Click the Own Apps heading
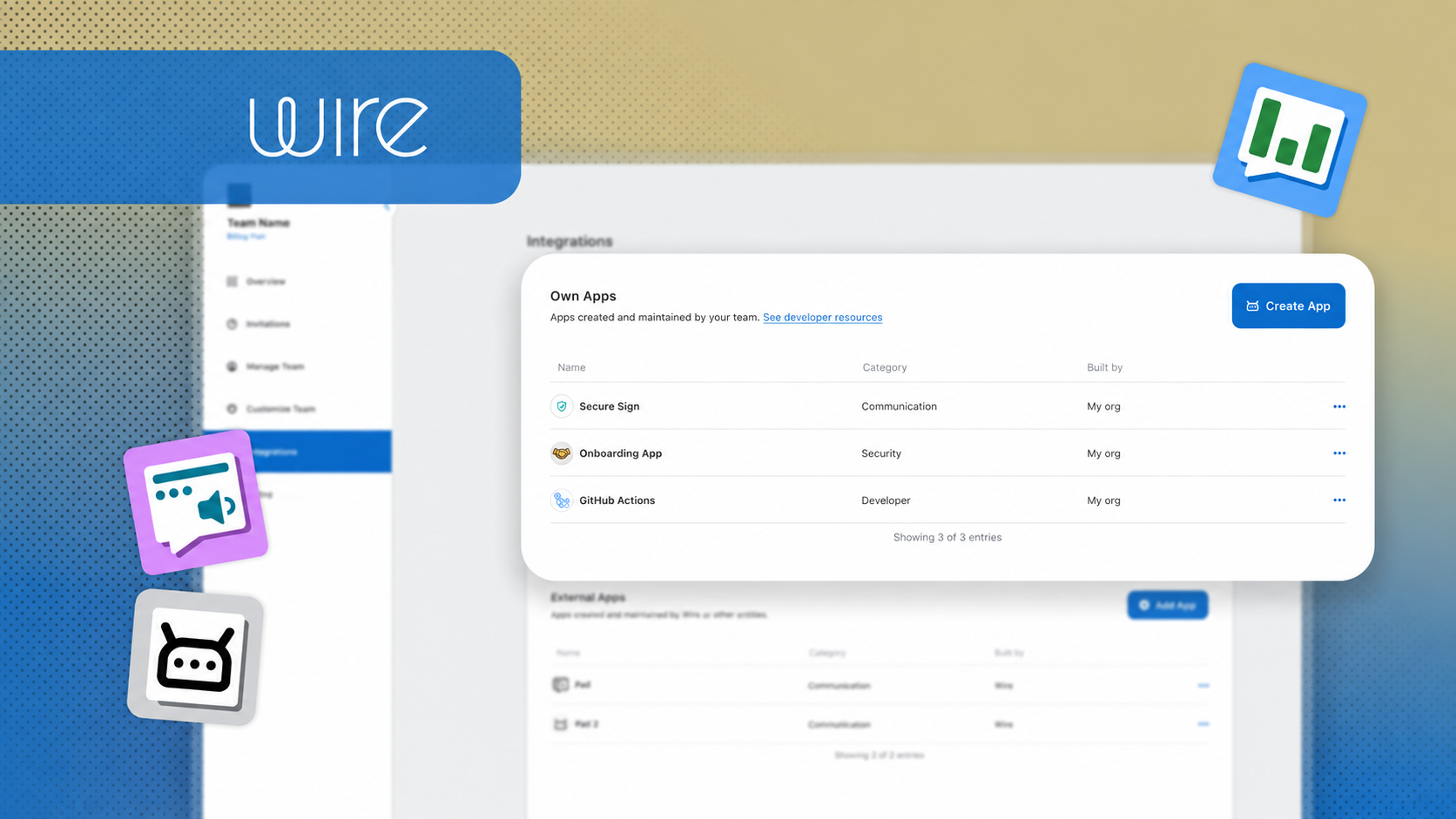The image size is (1456, 819). pyautogui.click(x=583, y=296)
